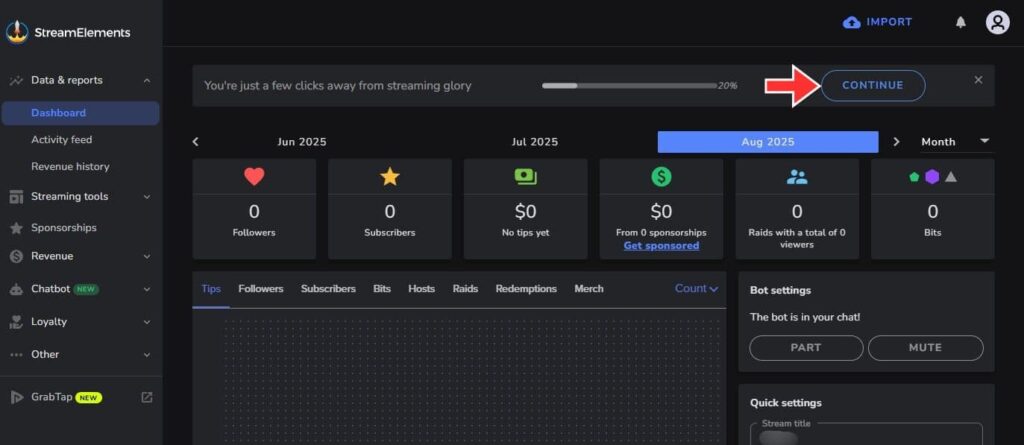1024x445 pixels.
Task: Click the colored Bits shapes icon
Action: 933,176
